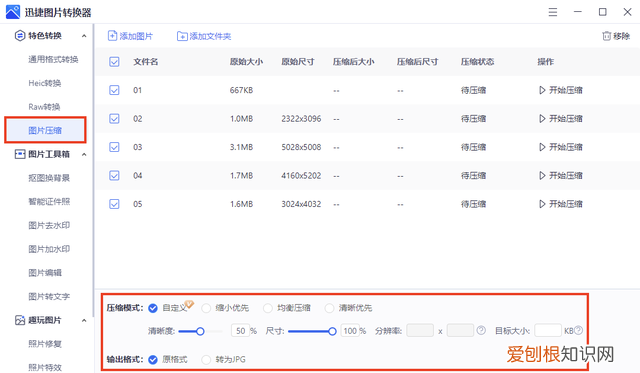This screenshot has height=373, width=640.
Task: Click 开始压缩 text for file 01
Action: point(566,90)
